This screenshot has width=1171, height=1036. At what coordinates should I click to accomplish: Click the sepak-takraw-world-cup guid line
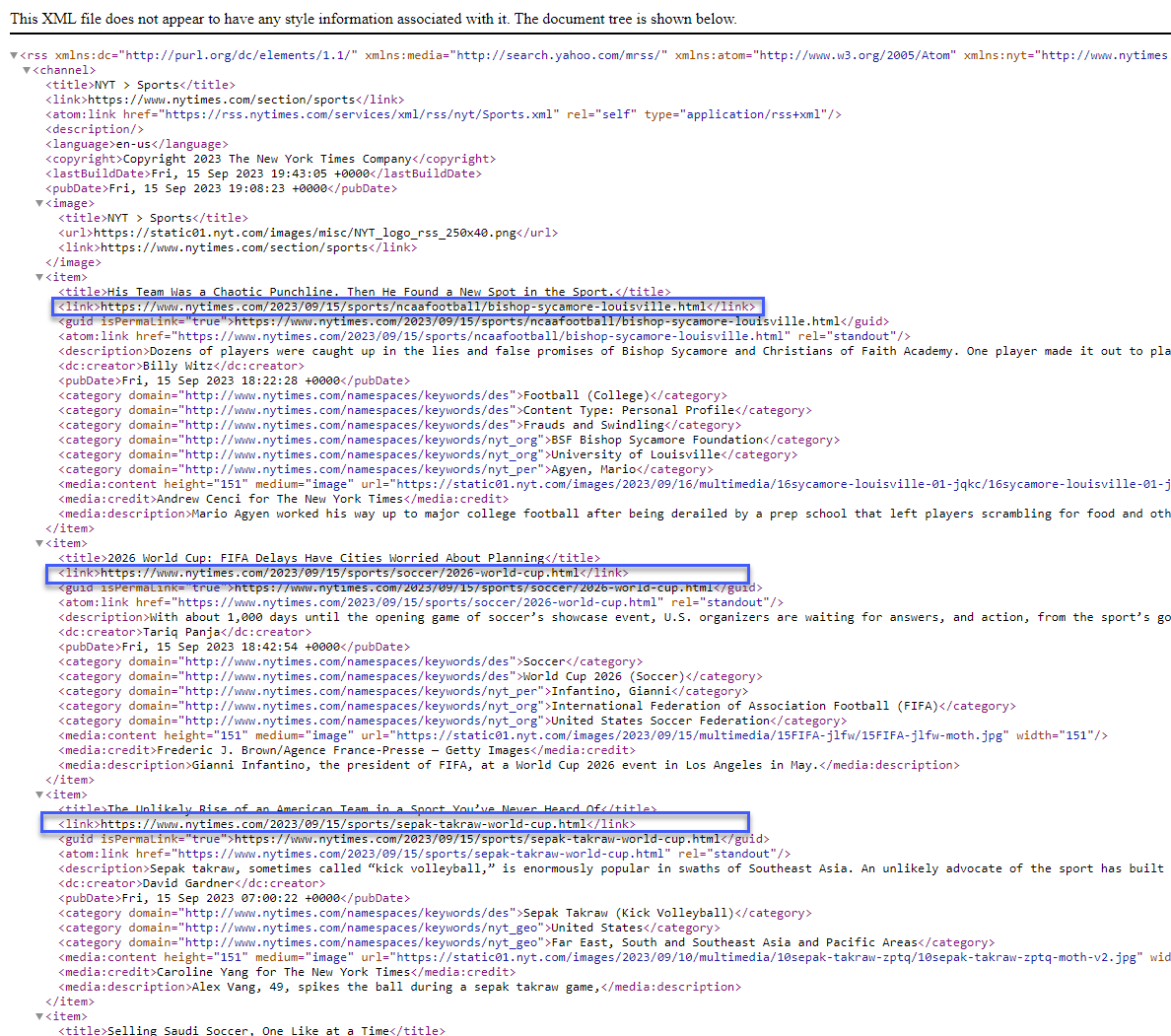(x=414, y=840)
